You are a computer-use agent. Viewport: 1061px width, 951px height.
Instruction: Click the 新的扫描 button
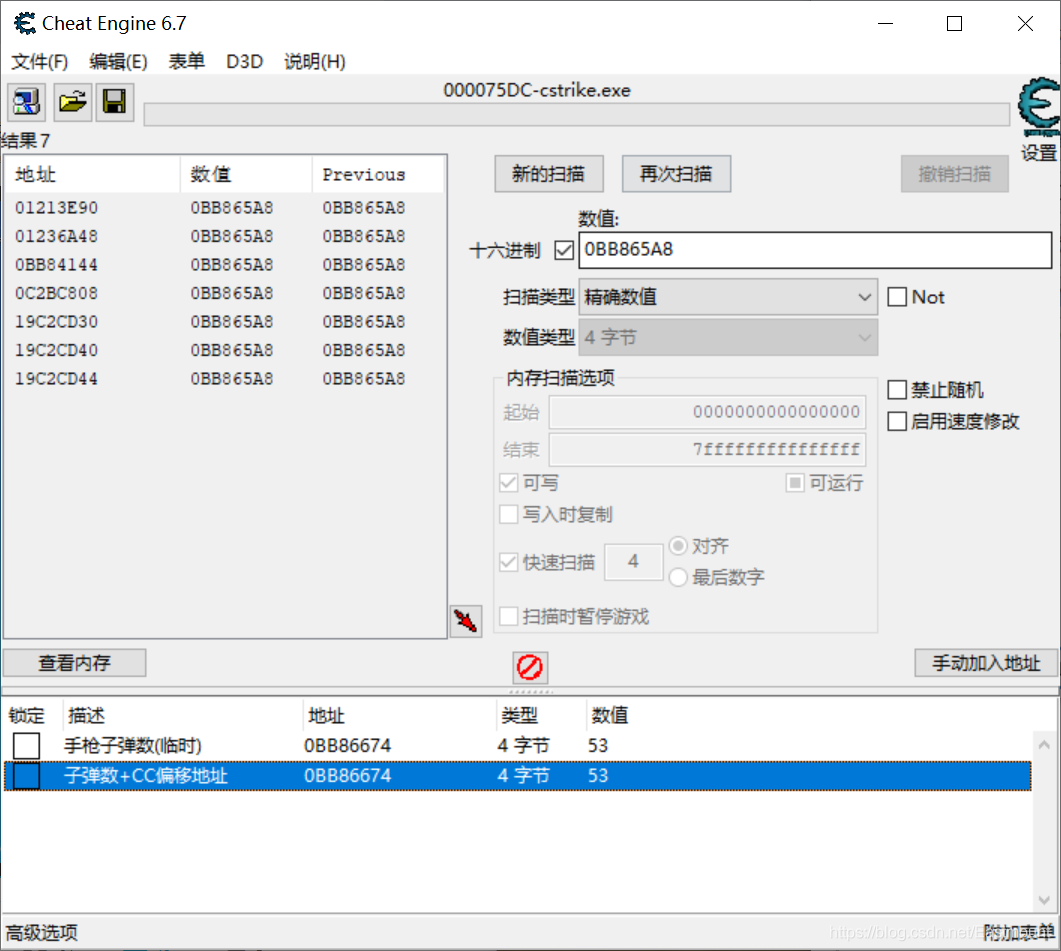549,174
